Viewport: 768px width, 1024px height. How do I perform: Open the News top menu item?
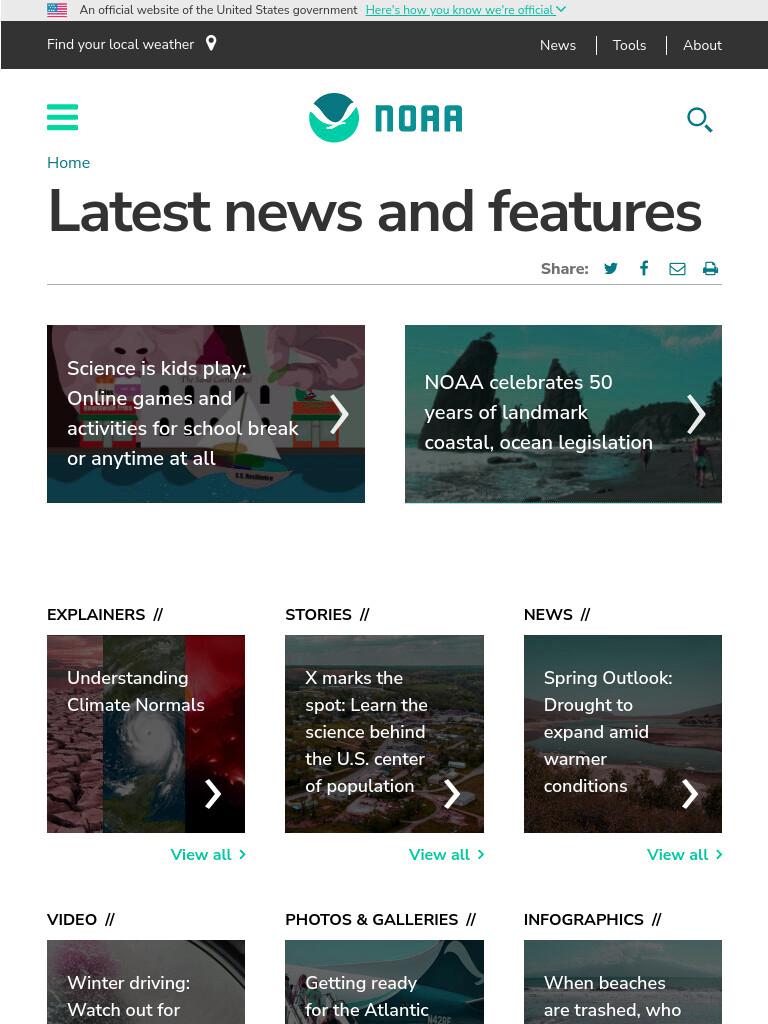[x=558, y=45]
